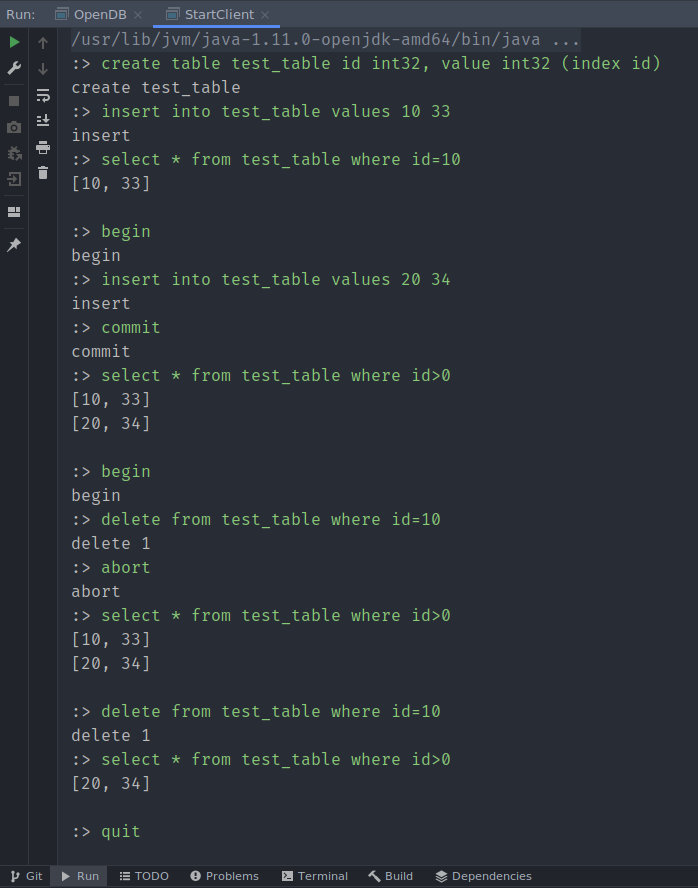This screenshot has height=888, width=698.
Task: Click the collapsed java command line
Action: pos(325,40)
